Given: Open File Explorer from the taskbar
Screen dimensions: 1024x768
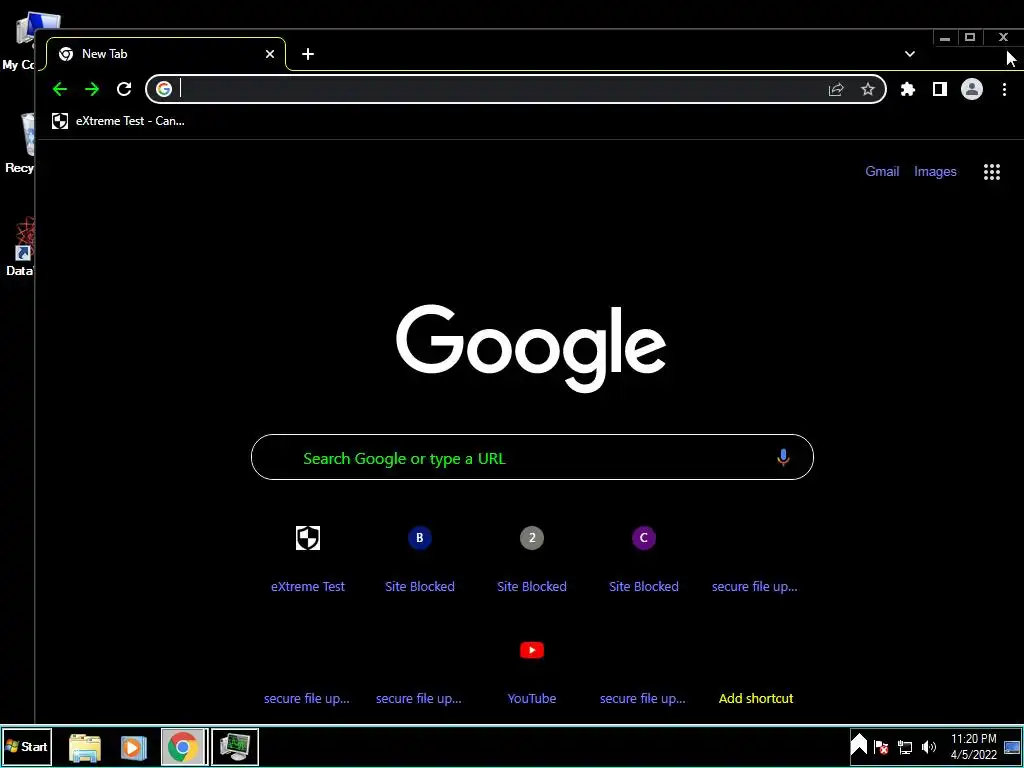Looking at the screenshot, I should tap(85, 747).
